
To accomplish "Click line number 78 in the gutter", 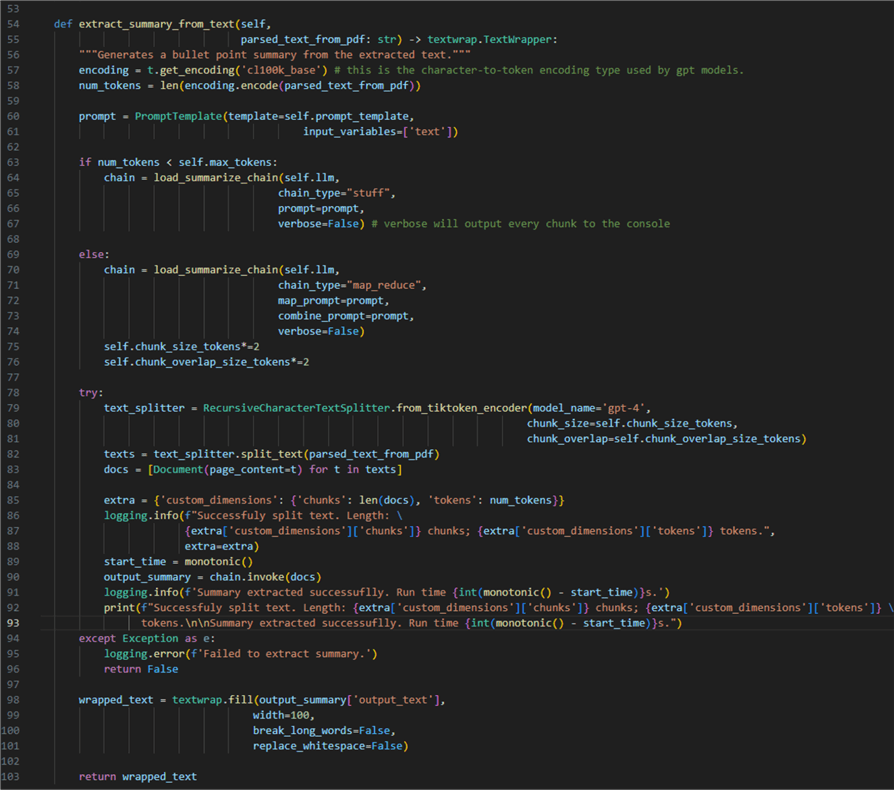I will point(13,393).
